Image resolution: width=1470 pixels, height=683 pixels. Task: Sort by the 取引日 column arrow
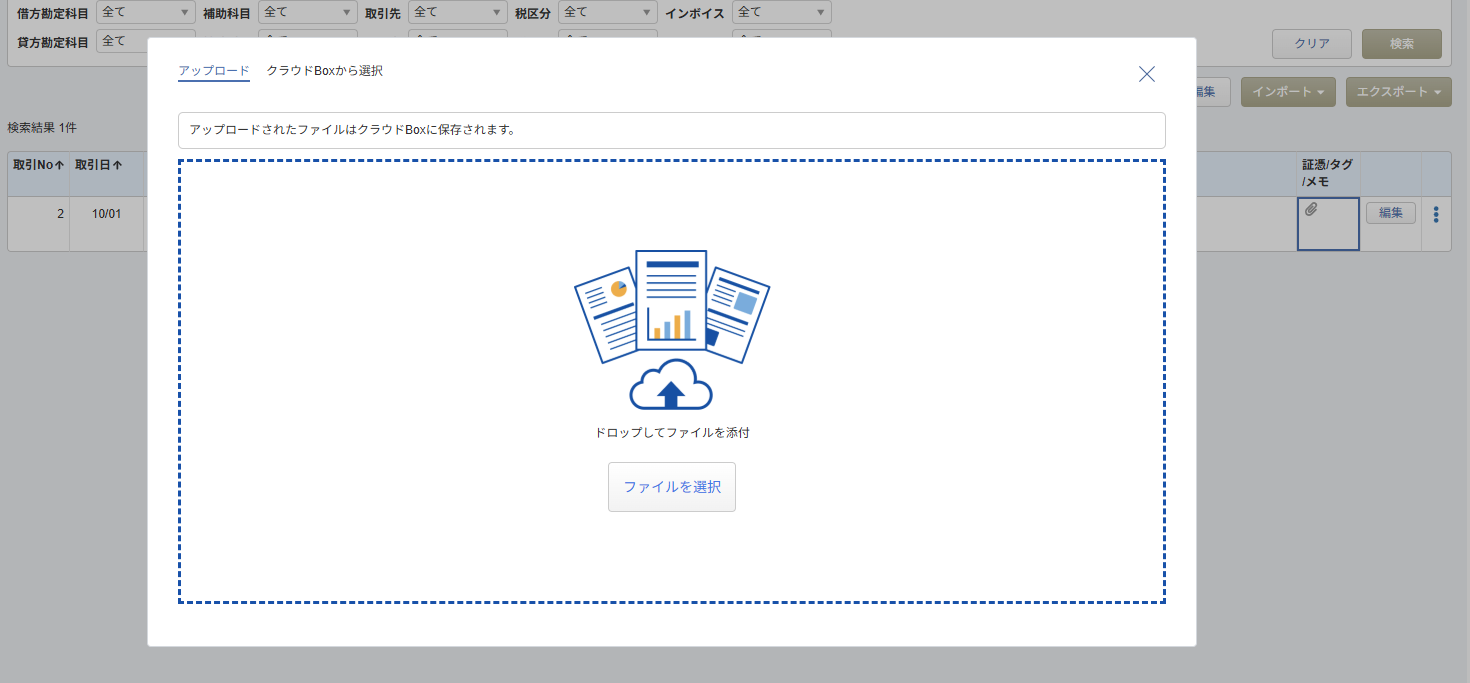click(118, 165)
